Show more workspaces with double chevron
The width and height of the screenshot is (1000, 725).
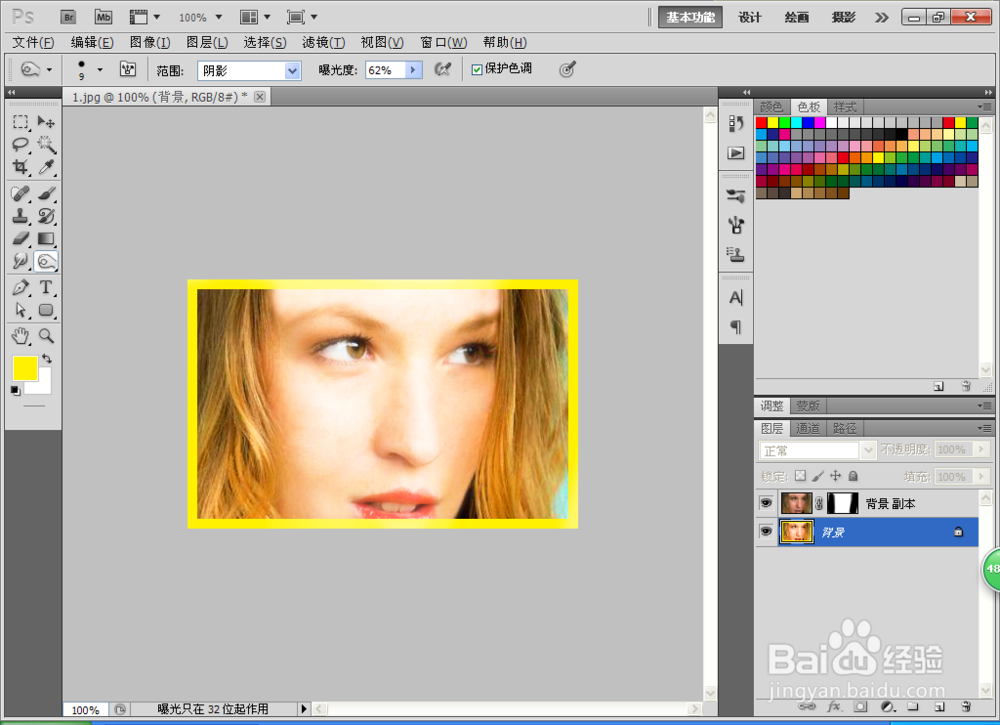(x=881, y=17)
